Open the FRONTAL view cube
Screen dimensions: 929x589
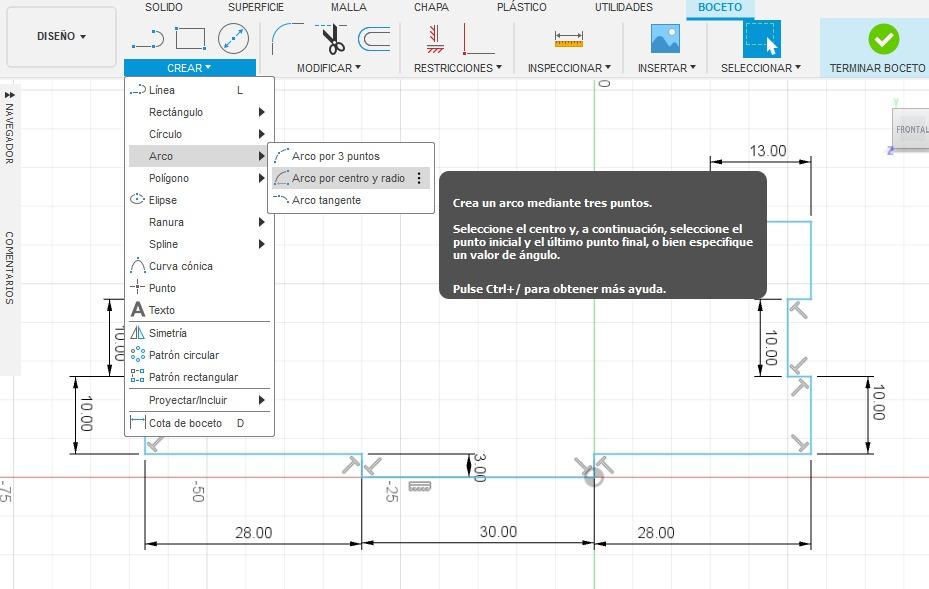click(x=911, y=129)
